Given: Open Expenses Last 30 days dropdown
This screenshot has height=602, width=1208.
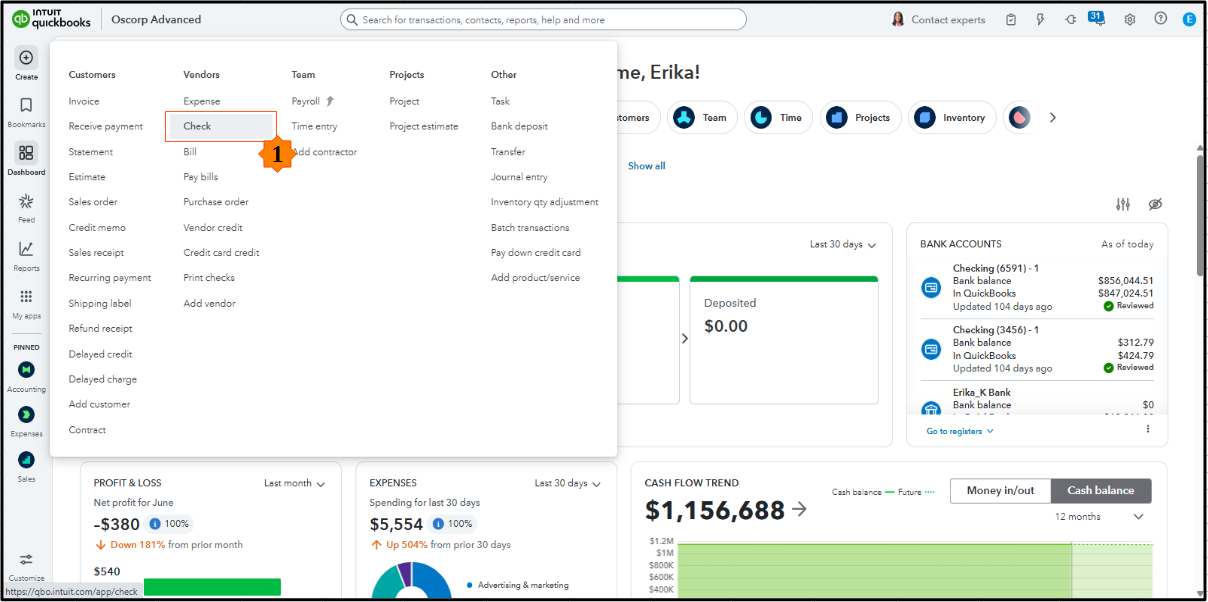Looking at the screenshot, I should [x=568, y=483].
